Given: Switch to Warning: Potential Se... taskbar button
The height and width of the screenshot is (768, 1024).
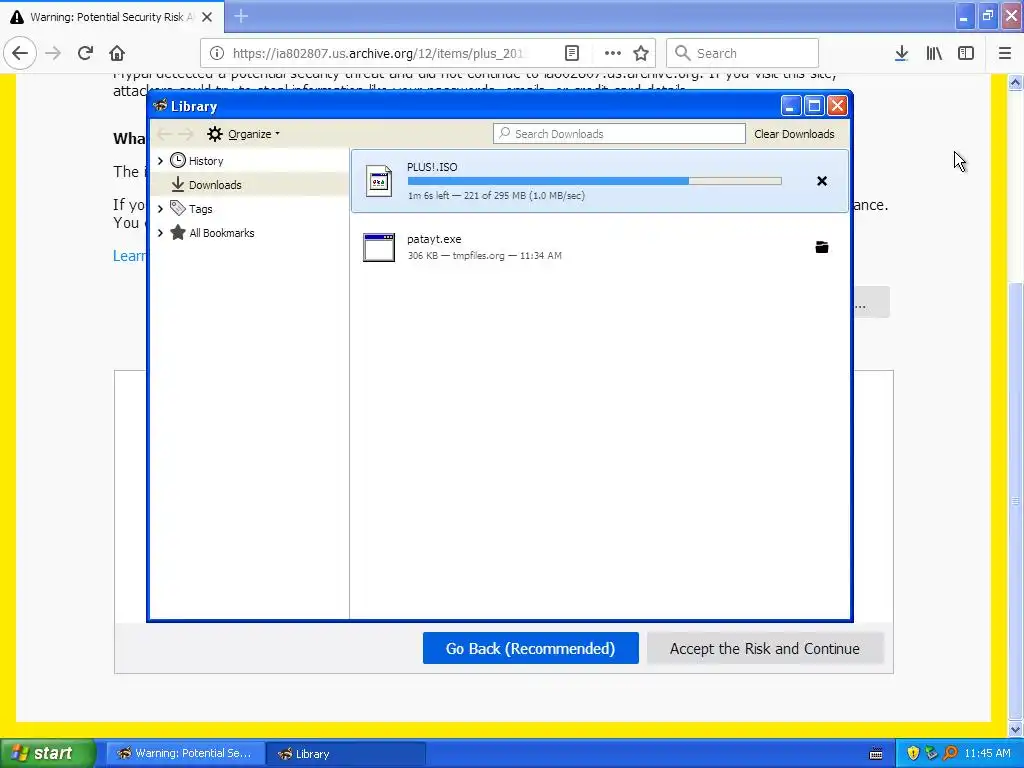Looking at the screenshot, I should pyautogui.click(x=185, y=754).
